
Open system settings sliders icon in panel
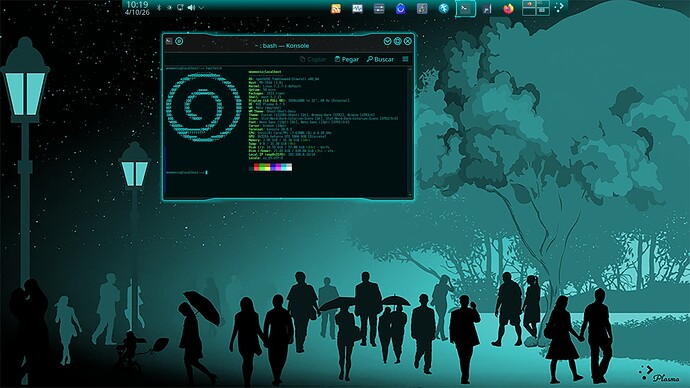379,8
